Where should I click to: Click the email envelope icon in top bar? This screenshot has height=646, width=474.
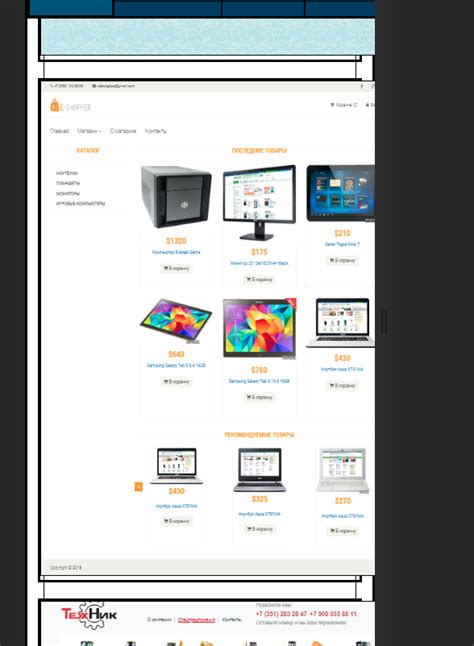pyautogui.click(x=94, y=86)
